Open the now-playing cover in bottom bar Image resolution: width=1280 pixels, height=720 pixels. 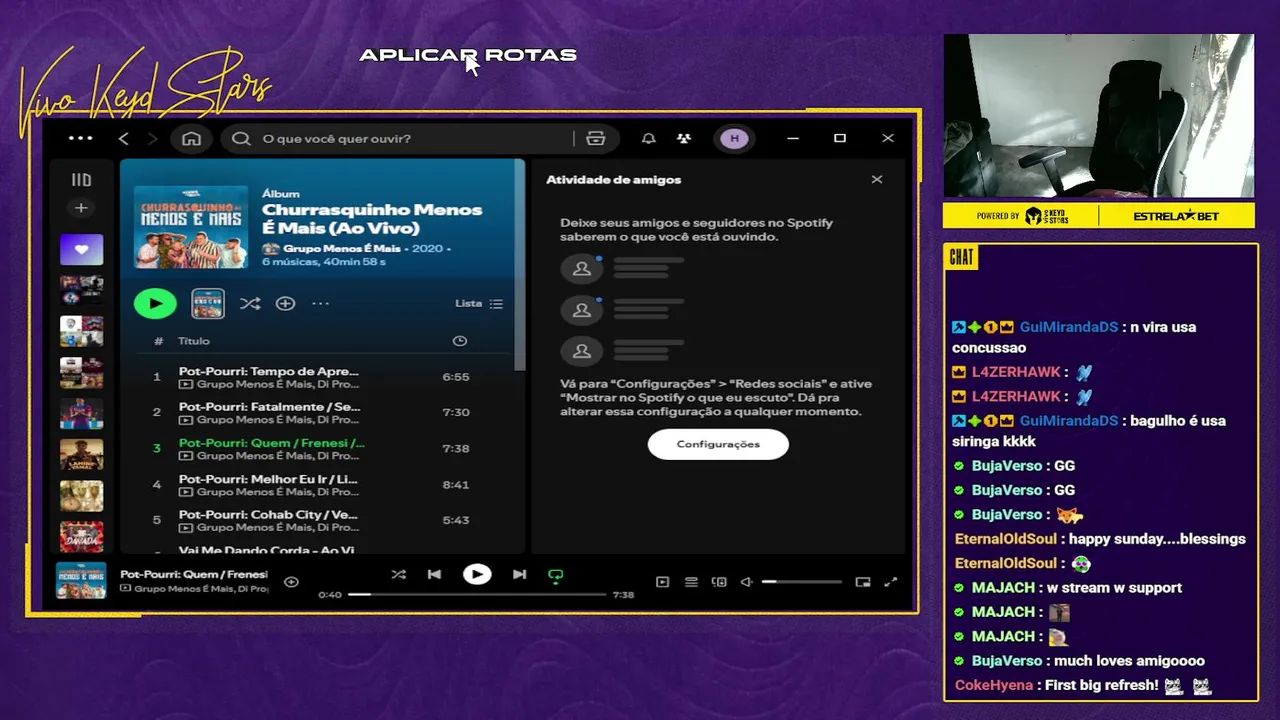[81, 581]
